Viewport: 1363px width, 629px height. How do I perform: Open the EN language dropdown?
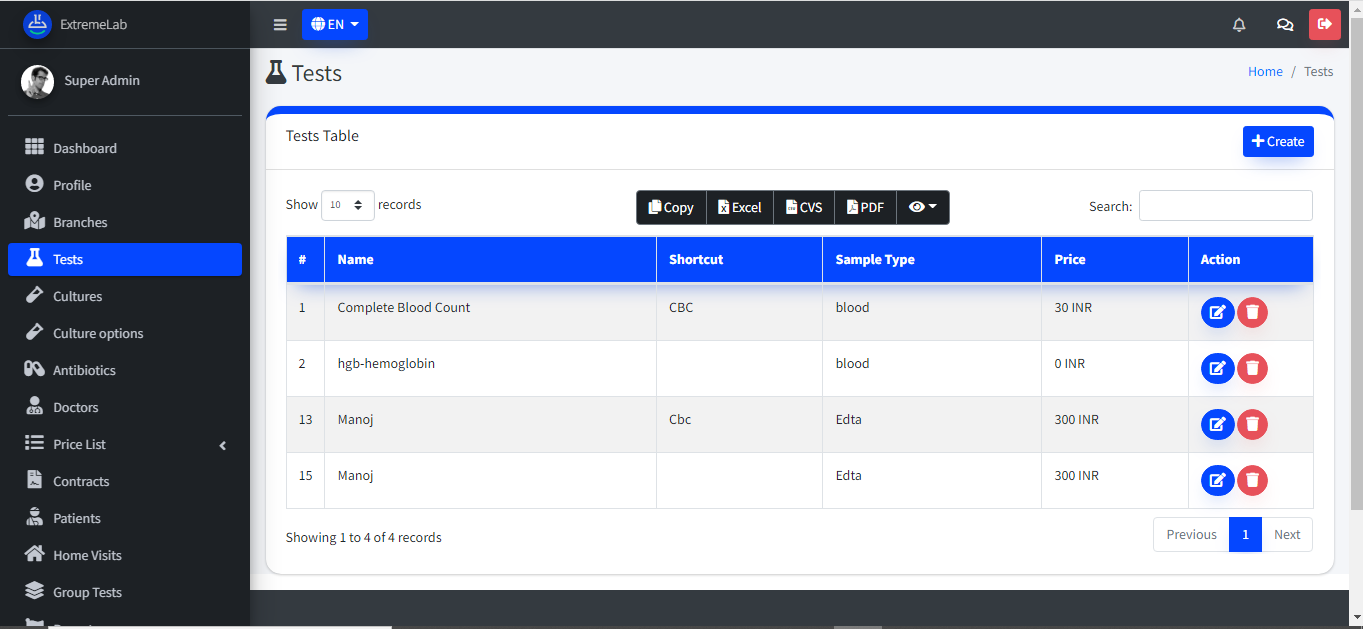pyautogui.click(x=334, y=25)
